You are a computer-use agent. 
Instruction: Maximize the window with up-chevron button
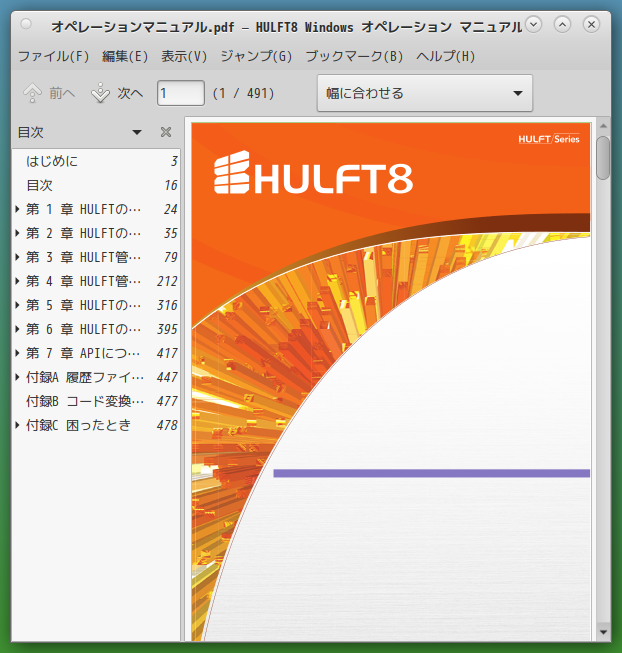[562, 24]
